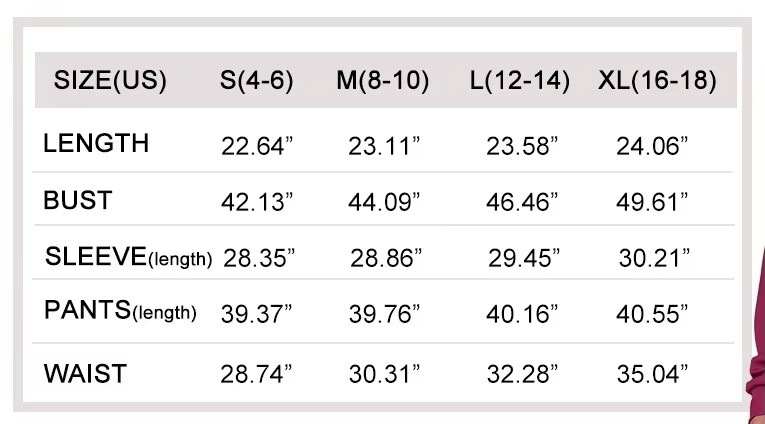Click the PANTS(length) row label
This screenshot has height=424, width=765.
[120, 312]
